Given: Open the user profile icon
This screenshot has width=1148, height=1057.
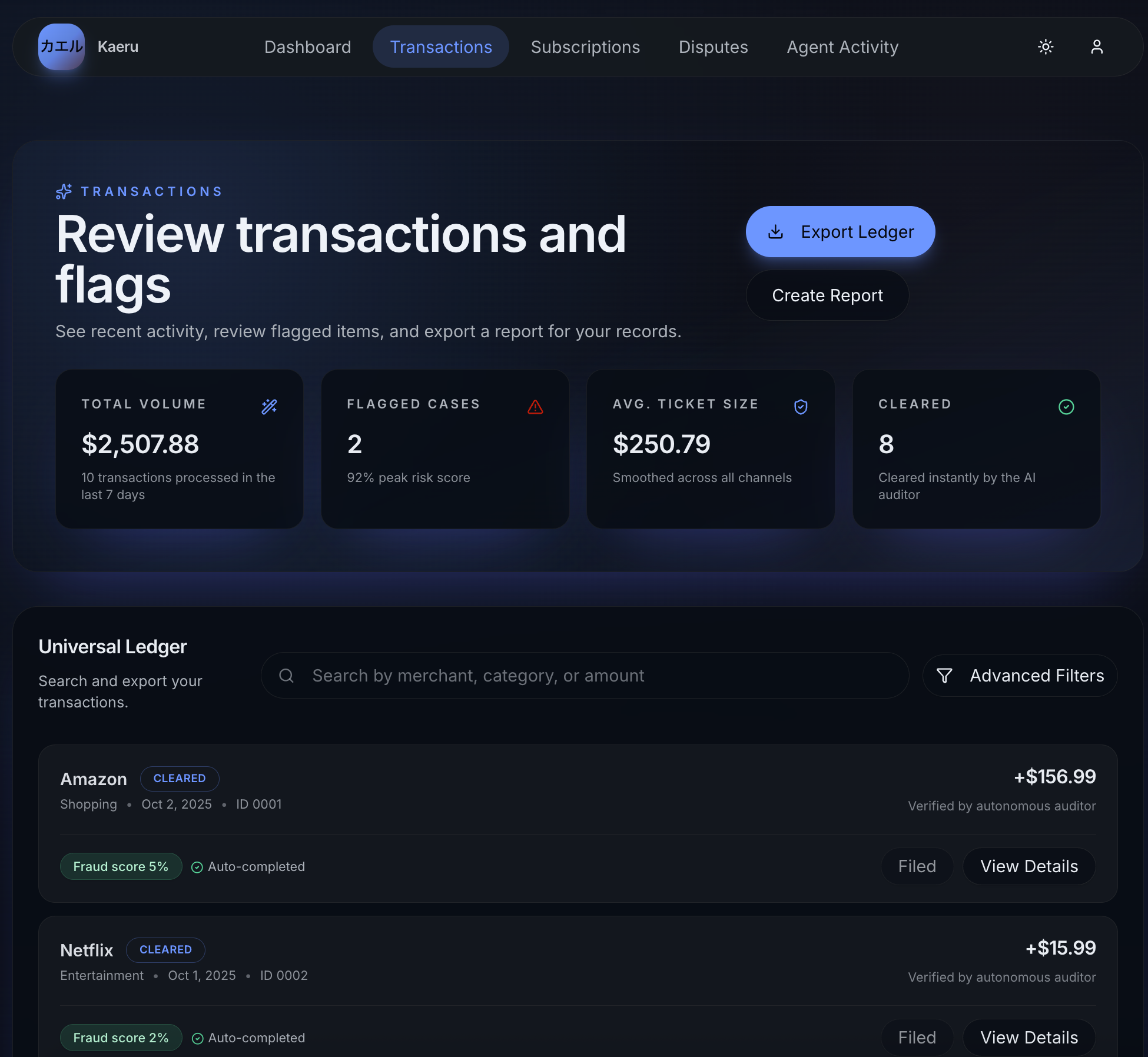Looking at the screenshot, I should [x=1096, y=46].
